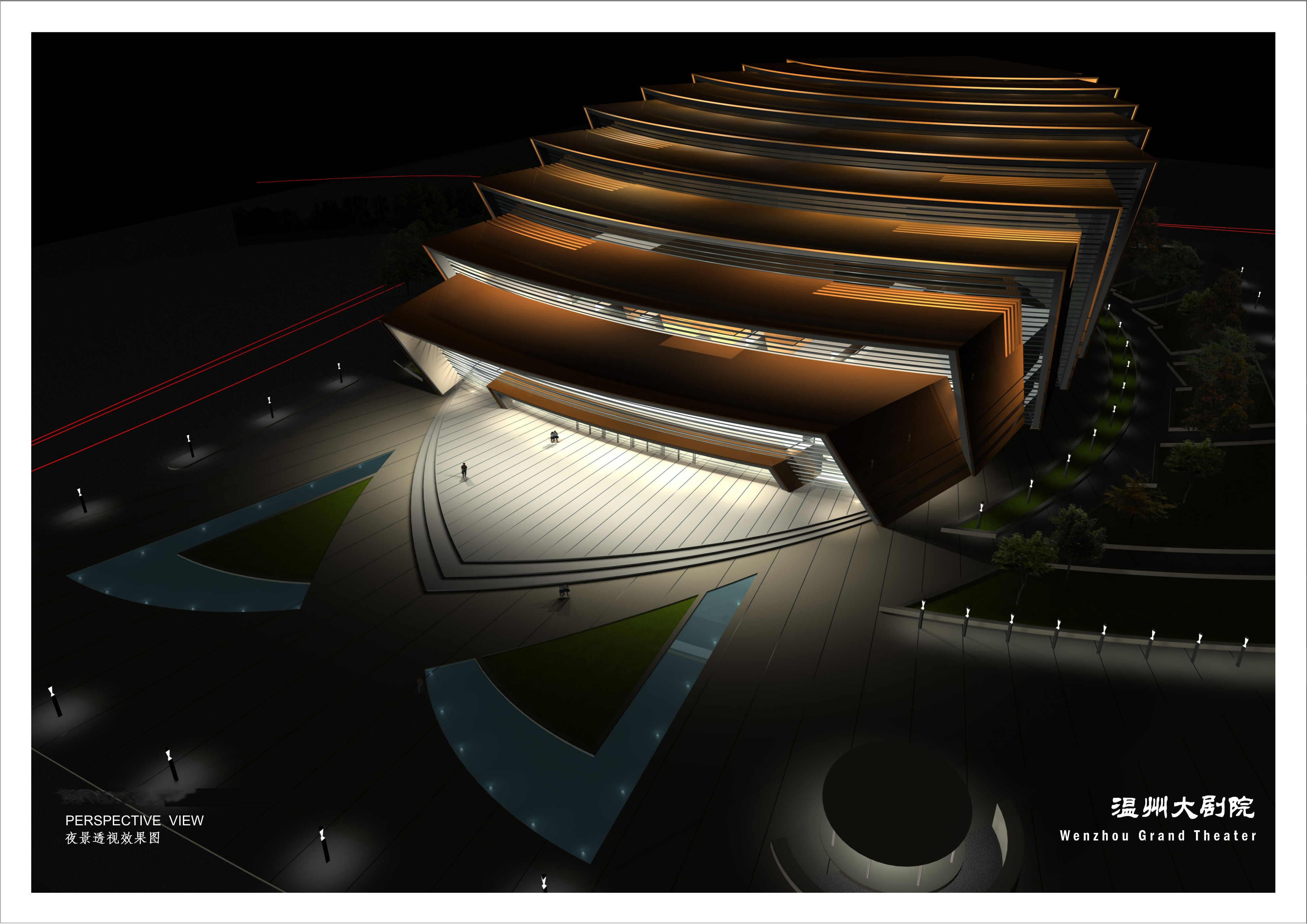Screen dimensions: 1307x924
Task: Click the "Wenzhou Grand Theater" English title
Action: coord(1158,836)
